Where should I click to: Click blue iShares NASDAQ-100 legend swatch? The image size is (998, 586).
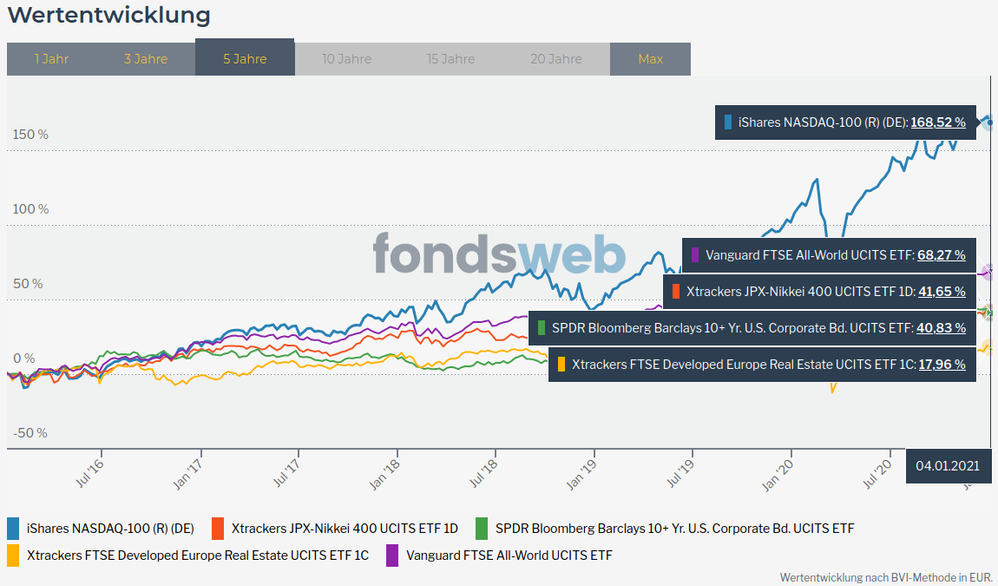tap(14, 528)
